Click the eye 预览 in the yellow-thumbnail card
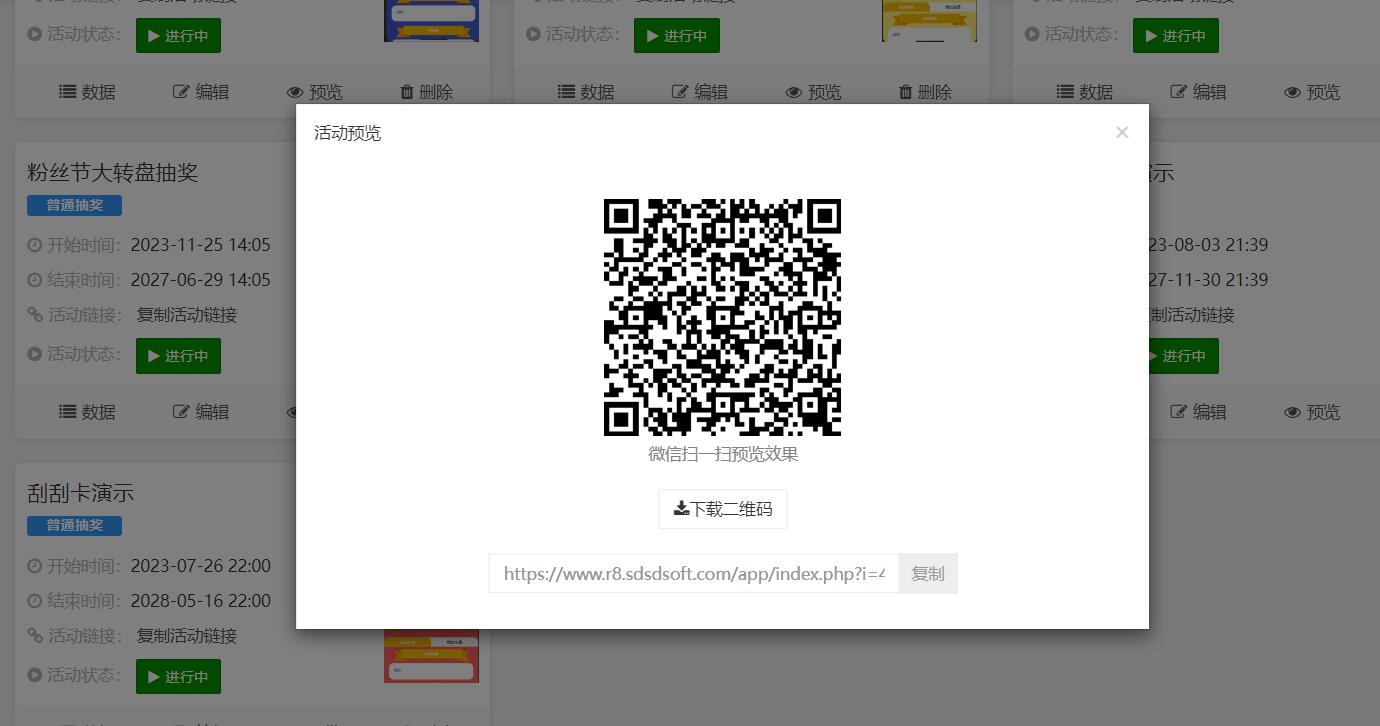1380x726 pixels. 814,92
